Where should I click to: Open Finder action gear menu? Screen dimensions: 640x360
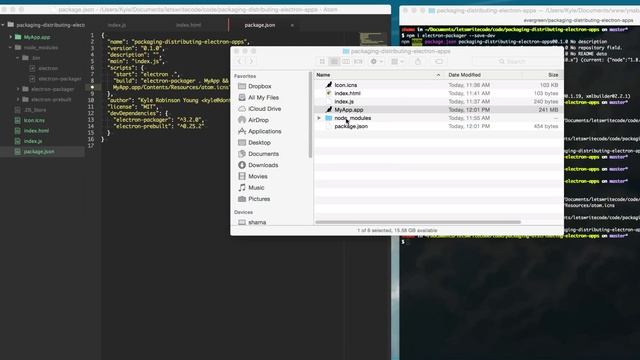tap(376, 61)
